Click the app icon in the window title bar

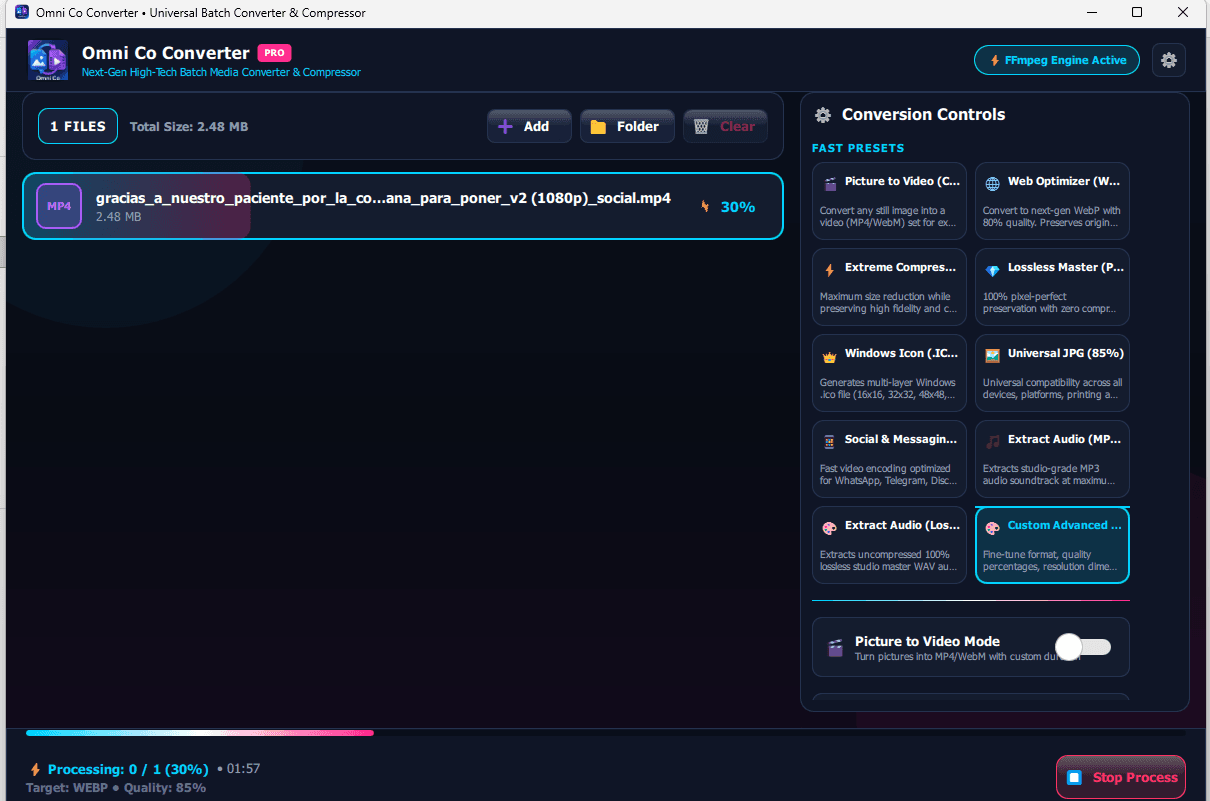[x=22, y=13]
